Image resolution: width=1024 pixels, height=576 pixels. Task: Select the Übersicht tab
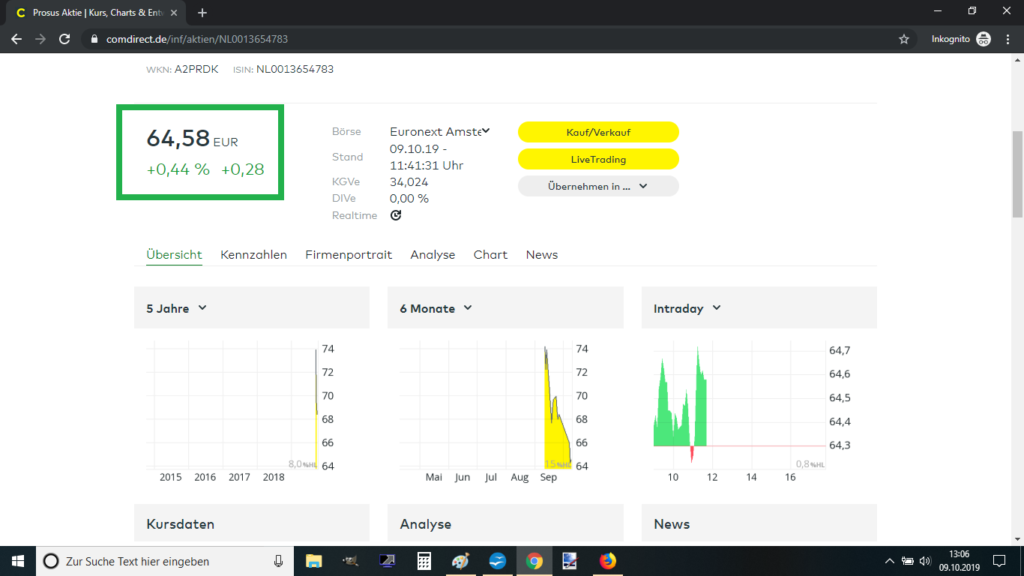(174, 255)
